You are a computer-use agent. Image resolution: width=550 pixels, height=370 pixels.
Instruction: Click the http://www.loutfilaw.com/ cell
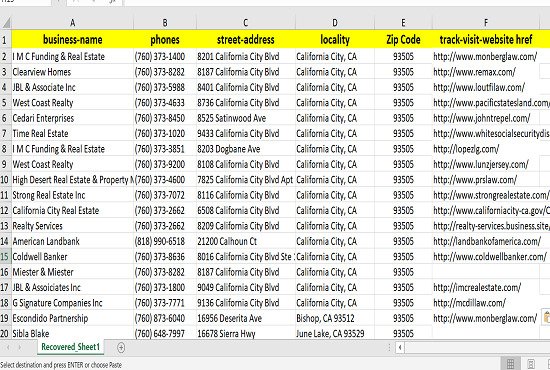coord(486,87)
